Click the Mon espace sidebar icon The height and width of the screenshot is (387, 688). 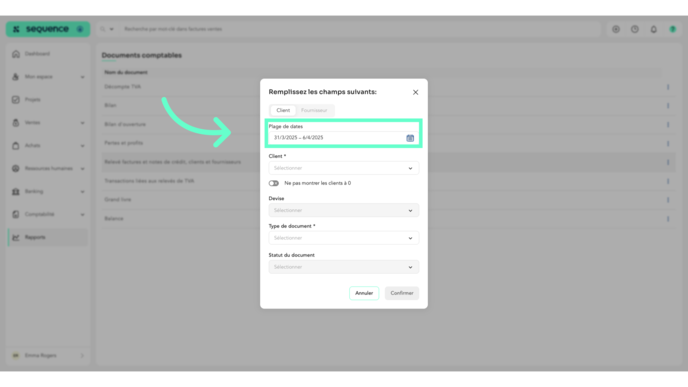[x=16, y=77]
